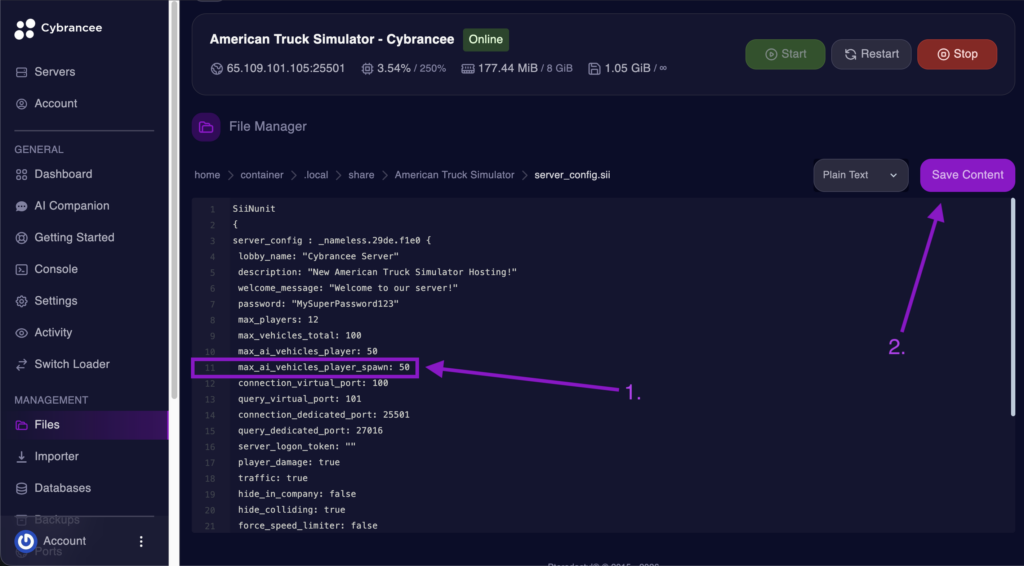Click the Databases stack icon
The width and height of the screenshot is (1024, 566).
22,488
